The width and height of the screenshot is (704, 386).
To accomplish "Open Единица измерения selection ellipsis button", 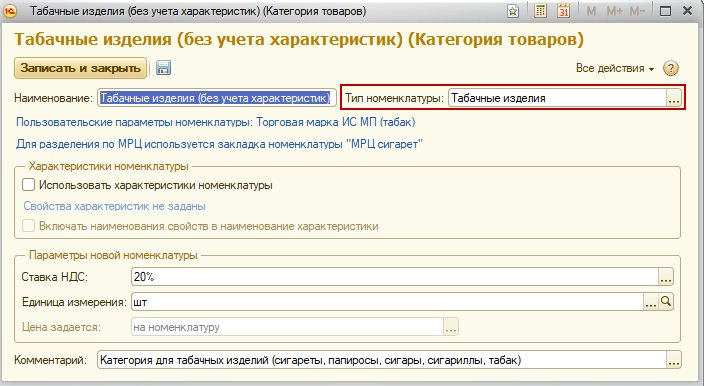I will click(x=651, y=302).
